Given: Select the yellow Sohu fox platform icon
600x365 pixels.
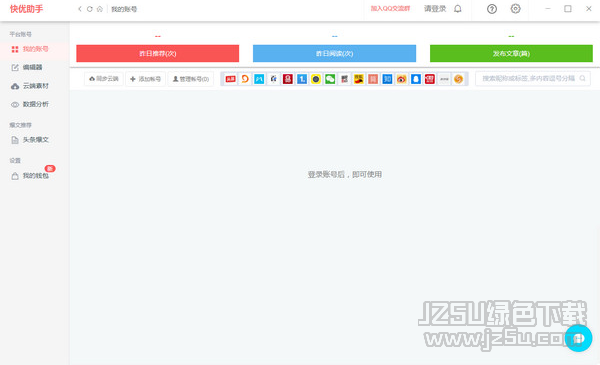Looking at the screenshot, I should pyautogui.click(x=359, y=79).
